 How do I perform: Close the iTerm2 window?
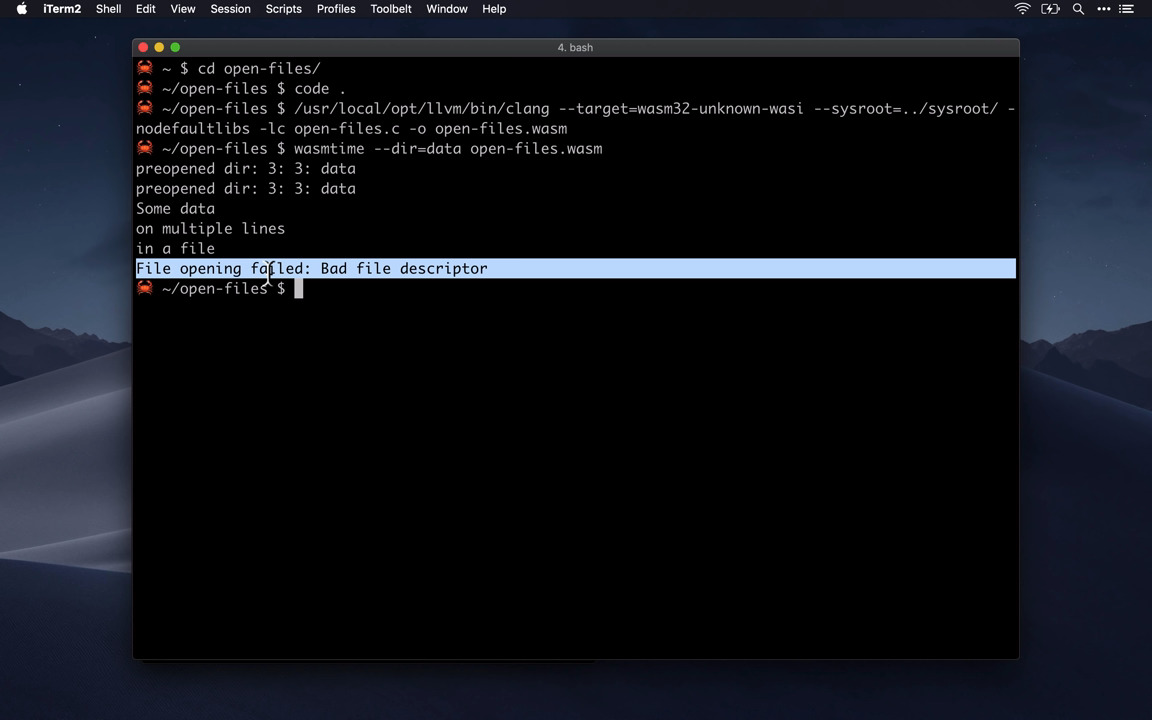coord(143,47)
